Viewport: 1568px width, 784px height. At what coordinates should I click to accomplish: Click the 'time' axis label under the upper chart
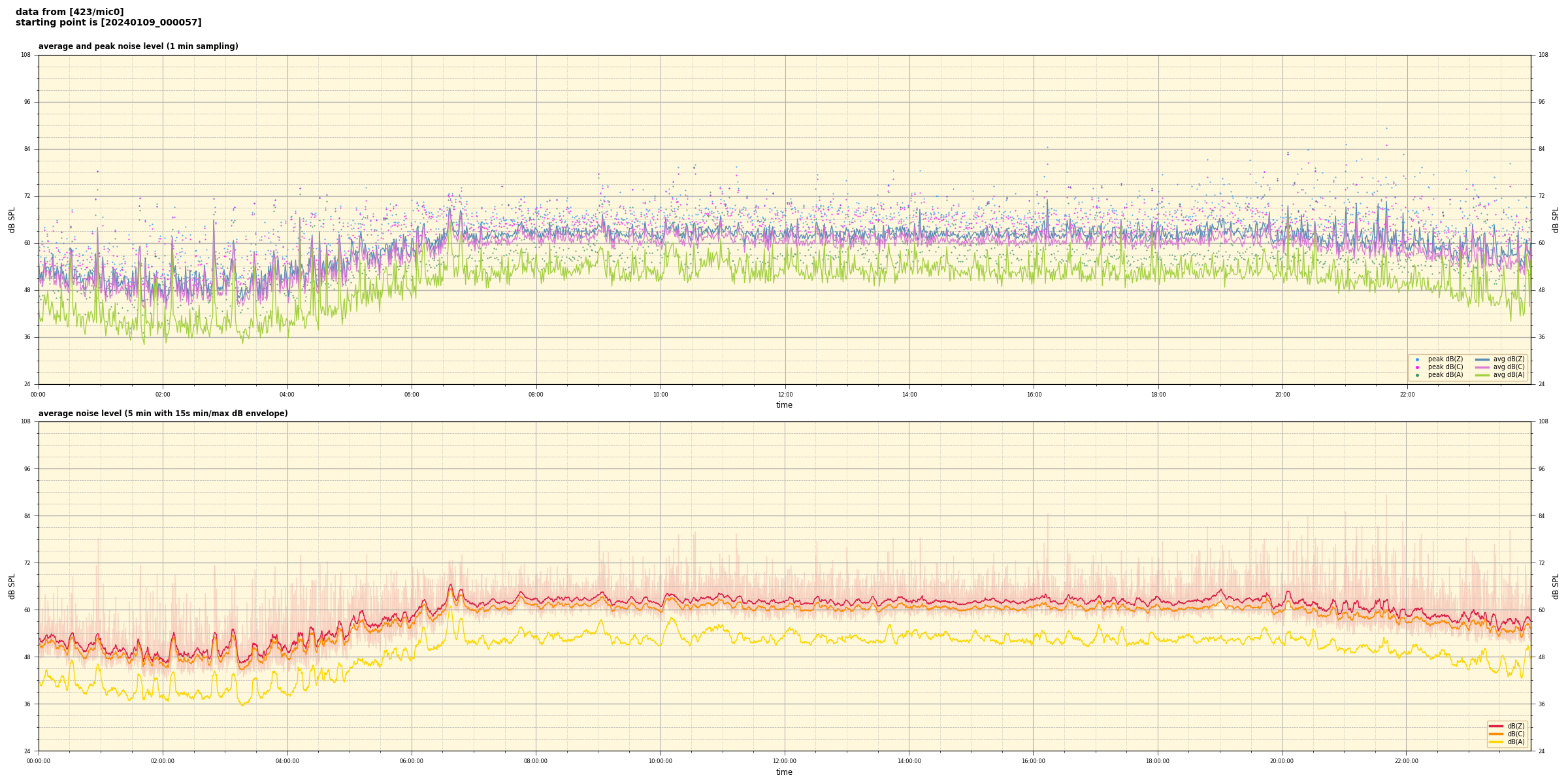coord(784,405)
